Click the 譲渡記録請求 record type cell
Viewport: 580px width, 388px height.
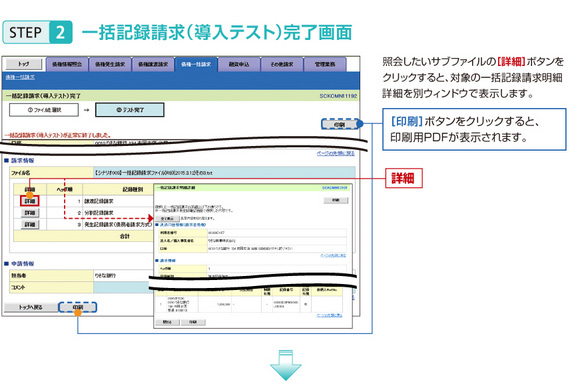118,201
